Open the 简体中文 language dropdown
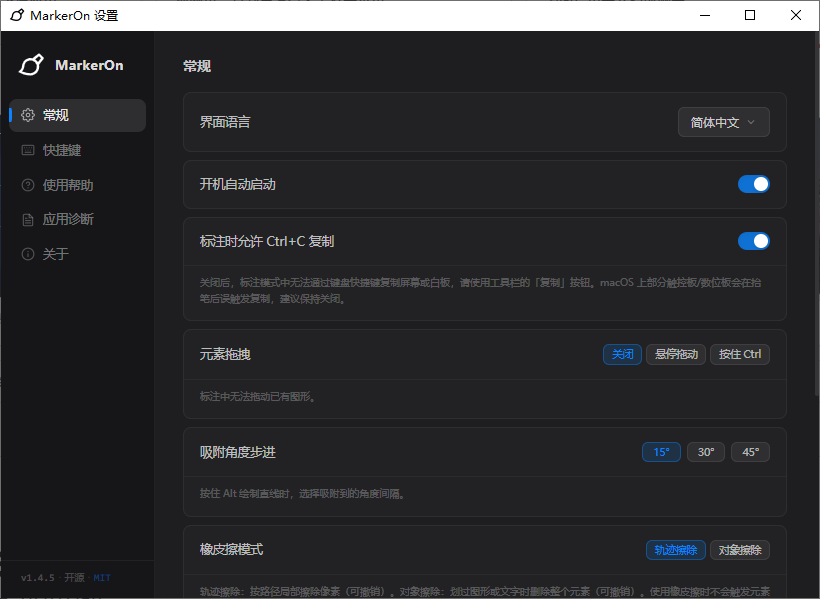This screenshot has width=820, height=599. coord(724,122)
